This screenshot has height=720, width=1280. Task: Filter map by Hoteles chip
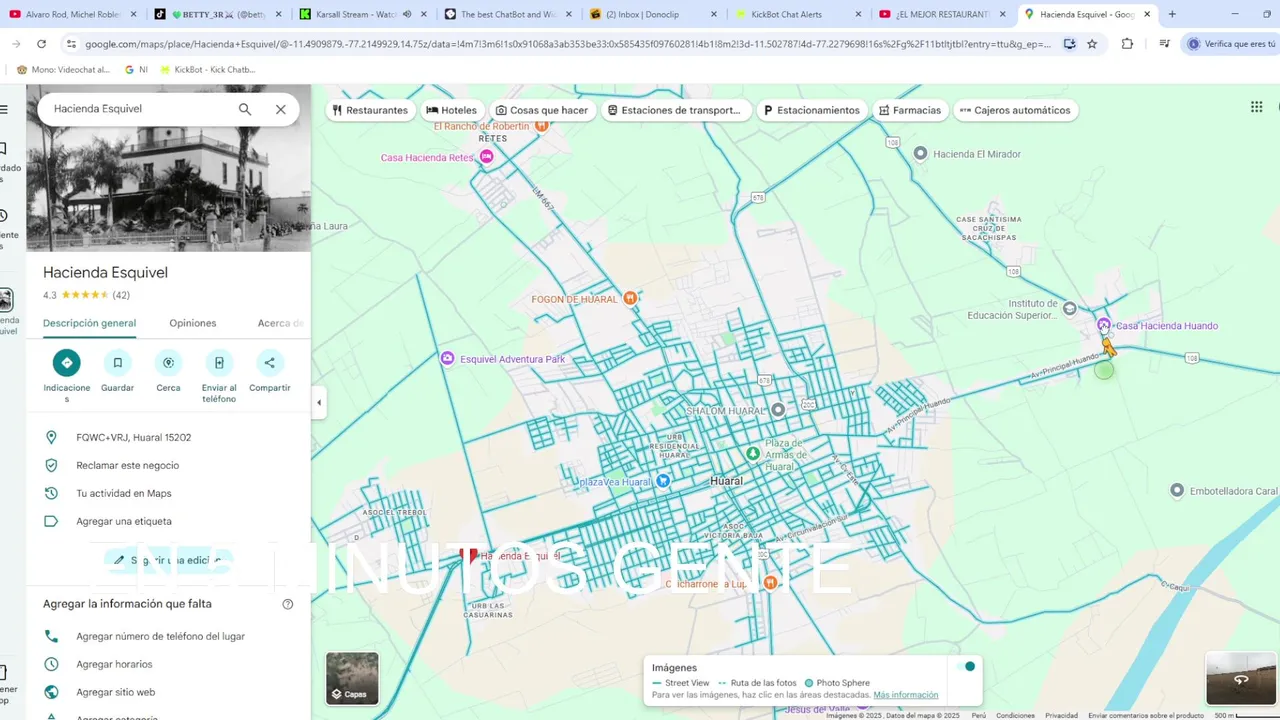(452, 110)
